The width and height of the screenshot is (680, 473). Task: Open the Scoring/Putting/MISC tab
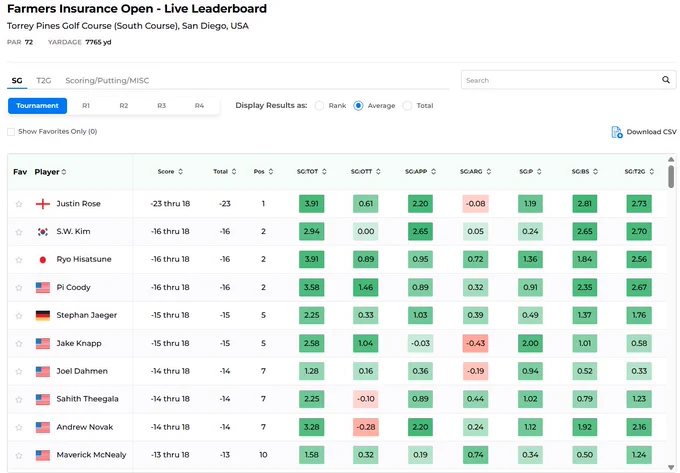click(x=107, y=80)
